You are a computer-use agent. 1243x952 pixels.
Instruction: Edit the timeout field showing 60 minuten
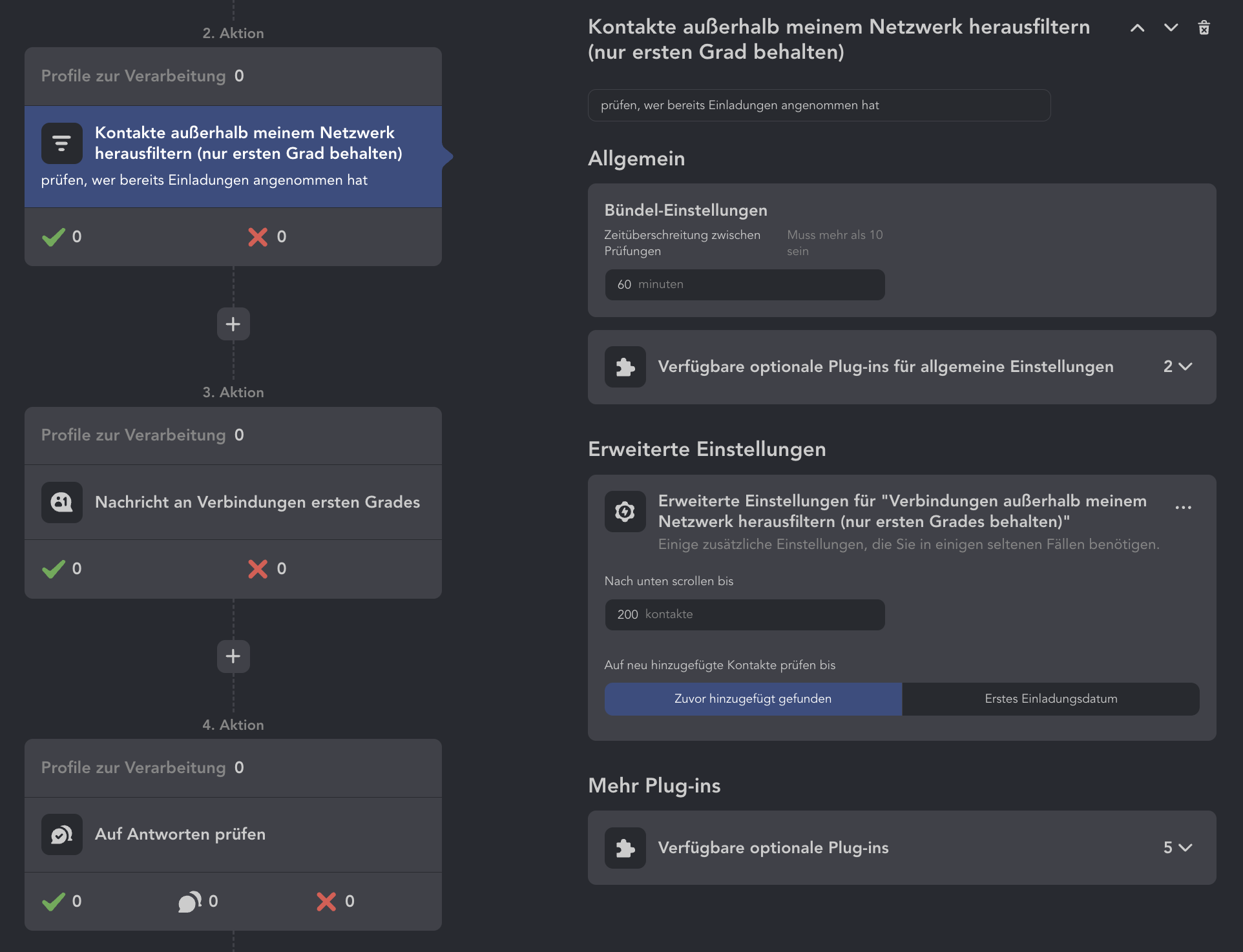(744, 285)
